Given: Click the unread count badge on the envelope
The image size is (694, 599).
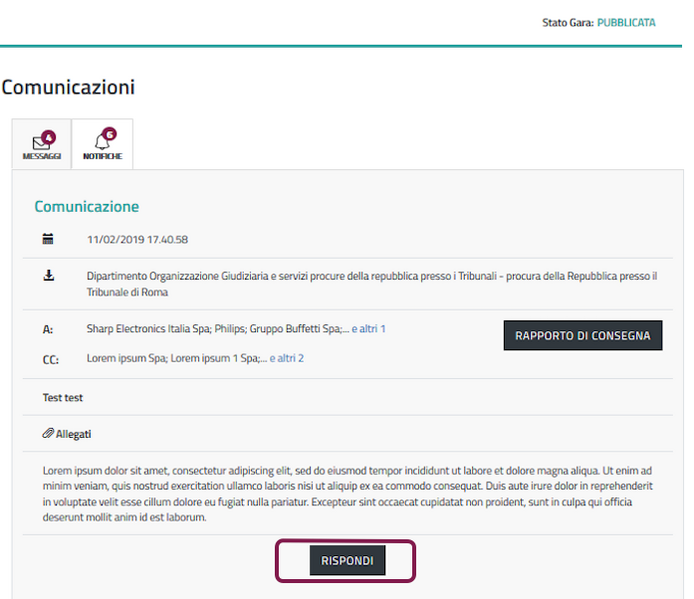Looking at the screenshot, I should (x=49, y=136).
